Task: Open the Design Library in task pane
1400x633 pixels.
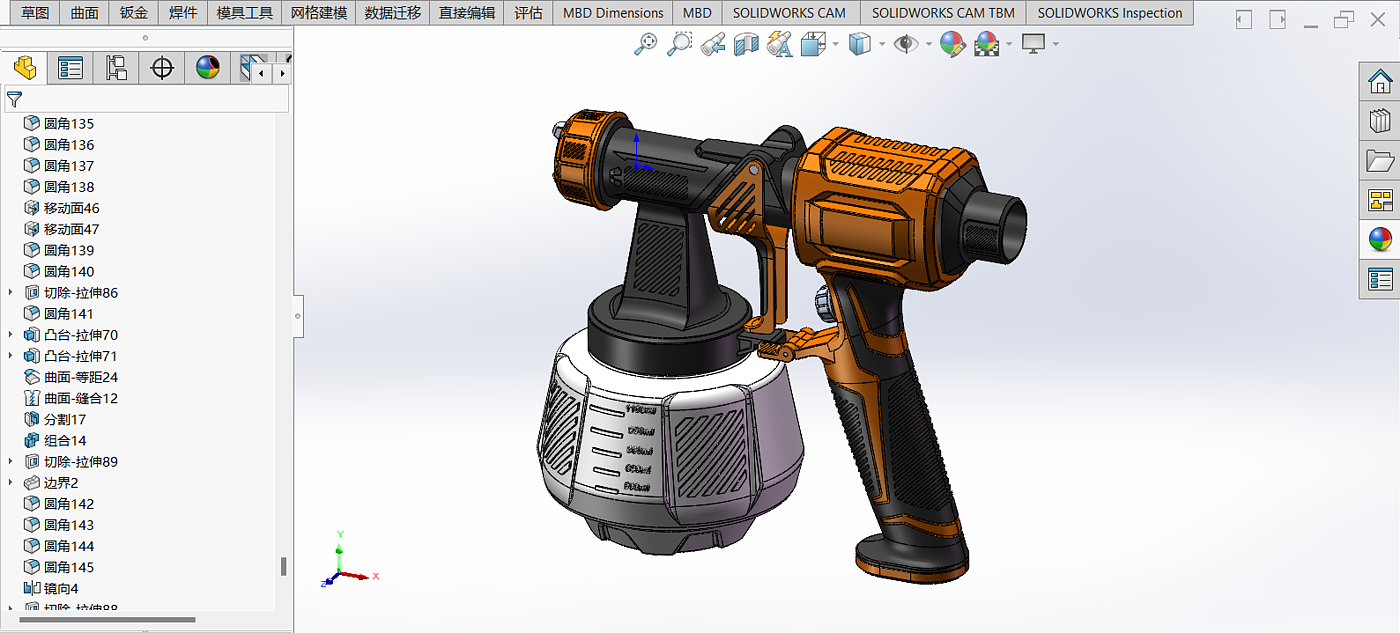Action: click(x=1380, y=121)
